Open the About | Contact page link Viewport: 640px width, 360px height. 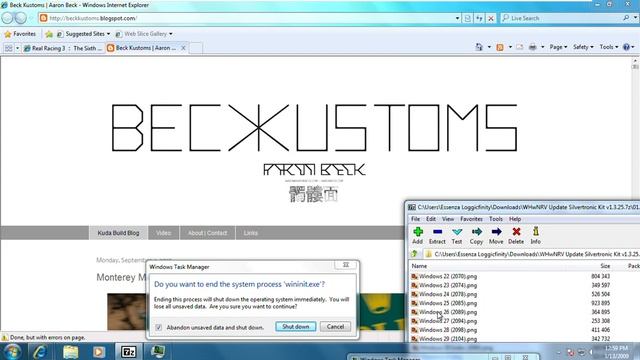(x=207, y=233)
